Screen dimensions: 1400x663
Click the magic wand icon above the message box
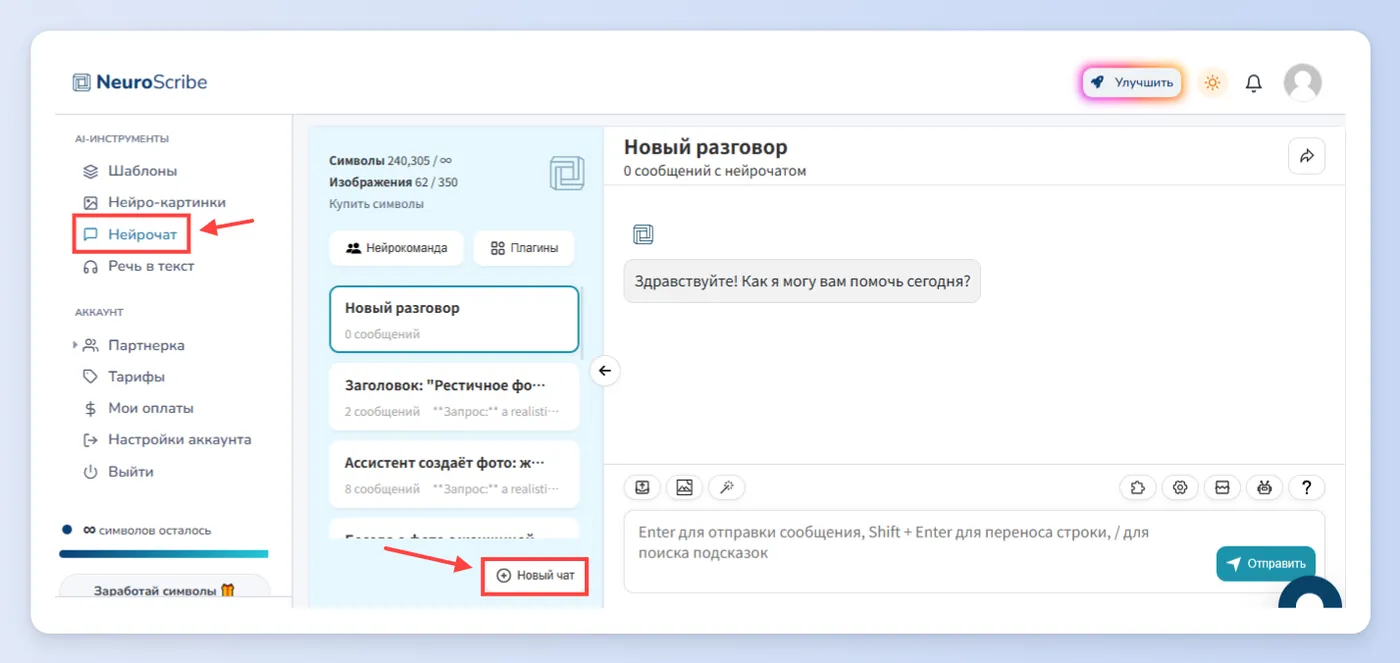pos(726,487)
